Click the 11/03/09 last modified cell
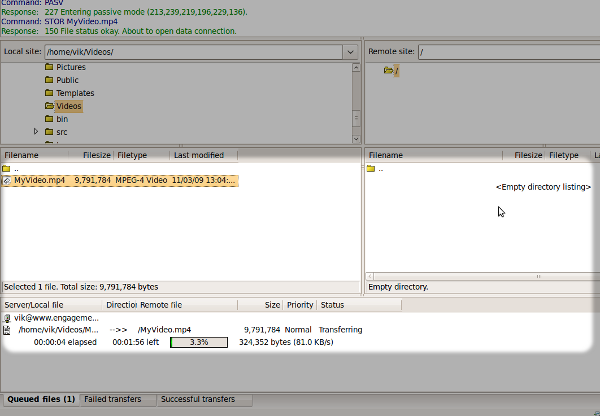600x416 pixels. pyautogui.click(x=204, y=180)
